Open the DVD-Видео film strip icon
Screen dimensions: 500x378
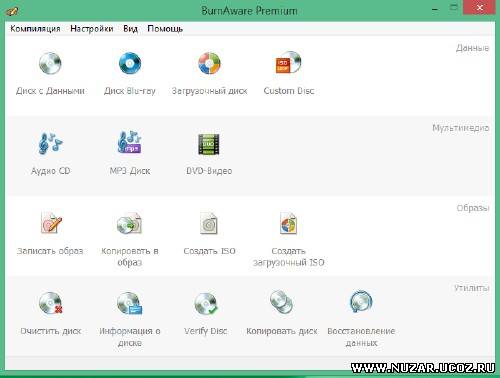click(x=209, y=144)
